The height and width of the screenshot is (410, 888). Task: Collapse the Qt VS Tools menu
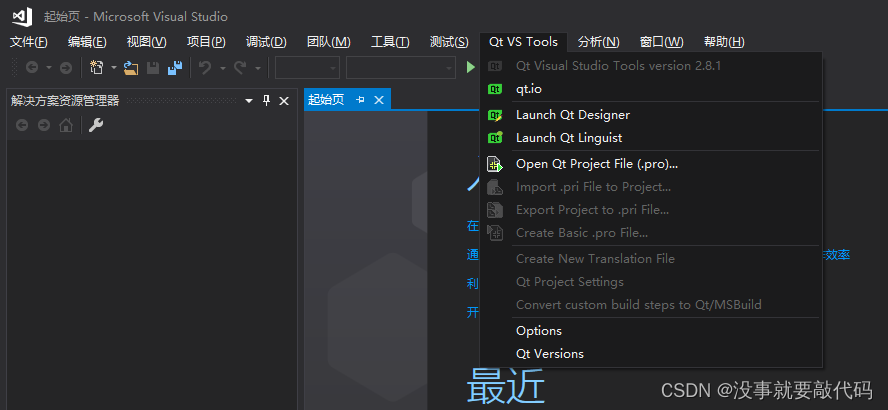pyautogui.click(x=523, y=42)
